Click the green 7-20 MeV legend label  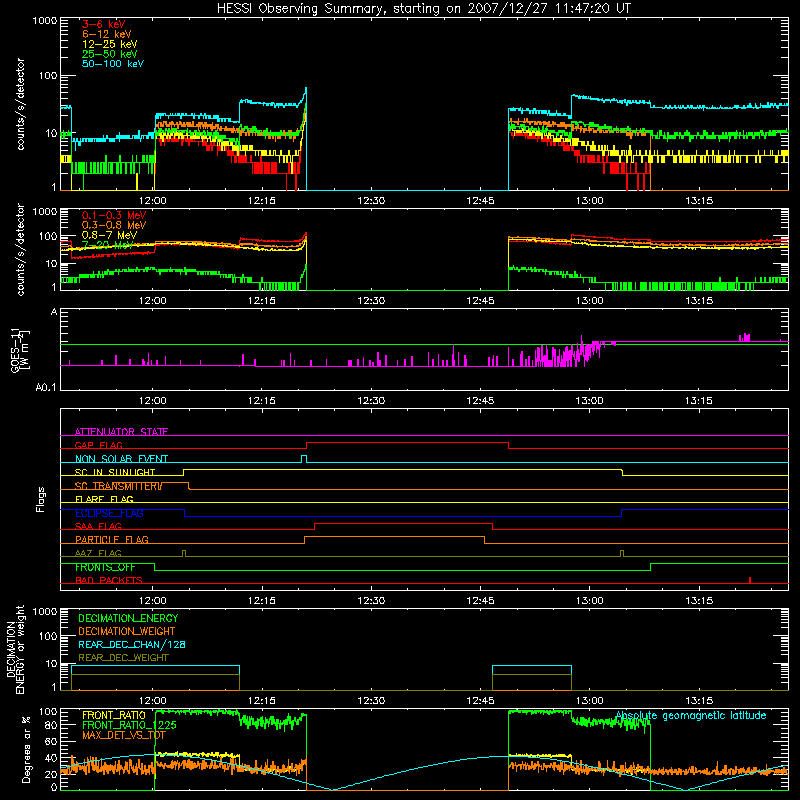click(107, 245)
